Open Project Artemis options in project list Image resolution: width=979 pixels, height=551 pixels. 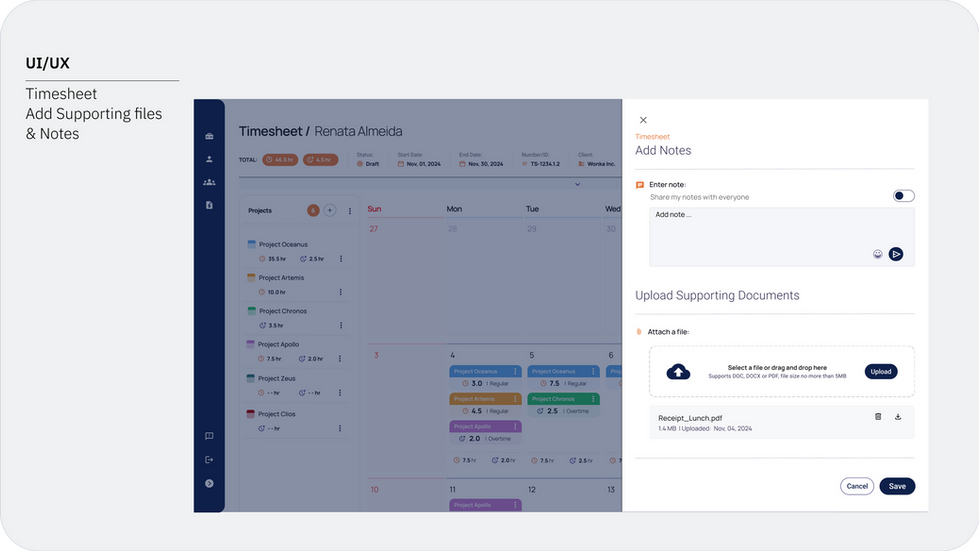pos(340,292)
